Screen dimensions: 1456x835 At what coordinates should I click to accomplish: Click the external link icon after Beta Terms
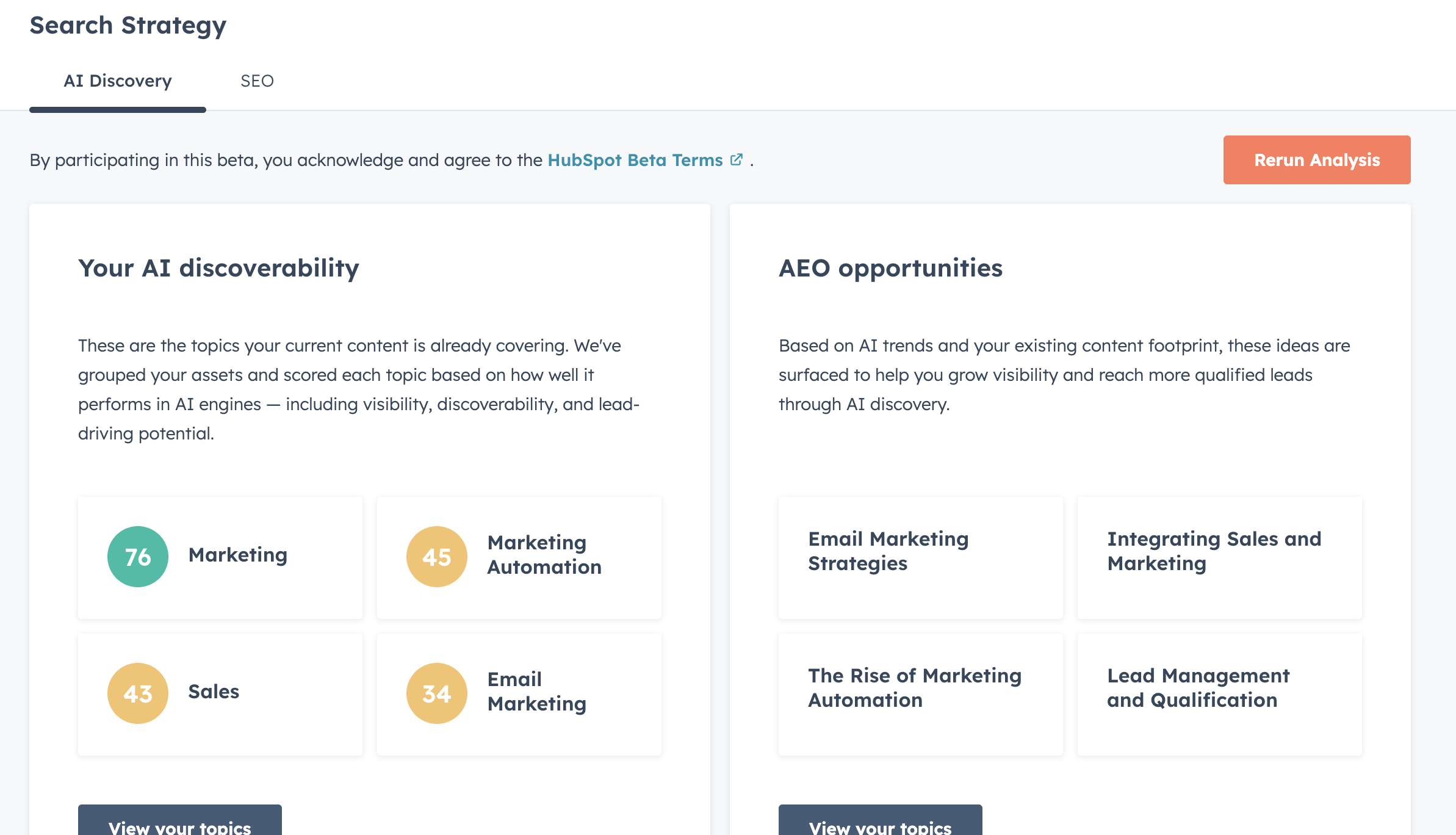pos(737,159)
